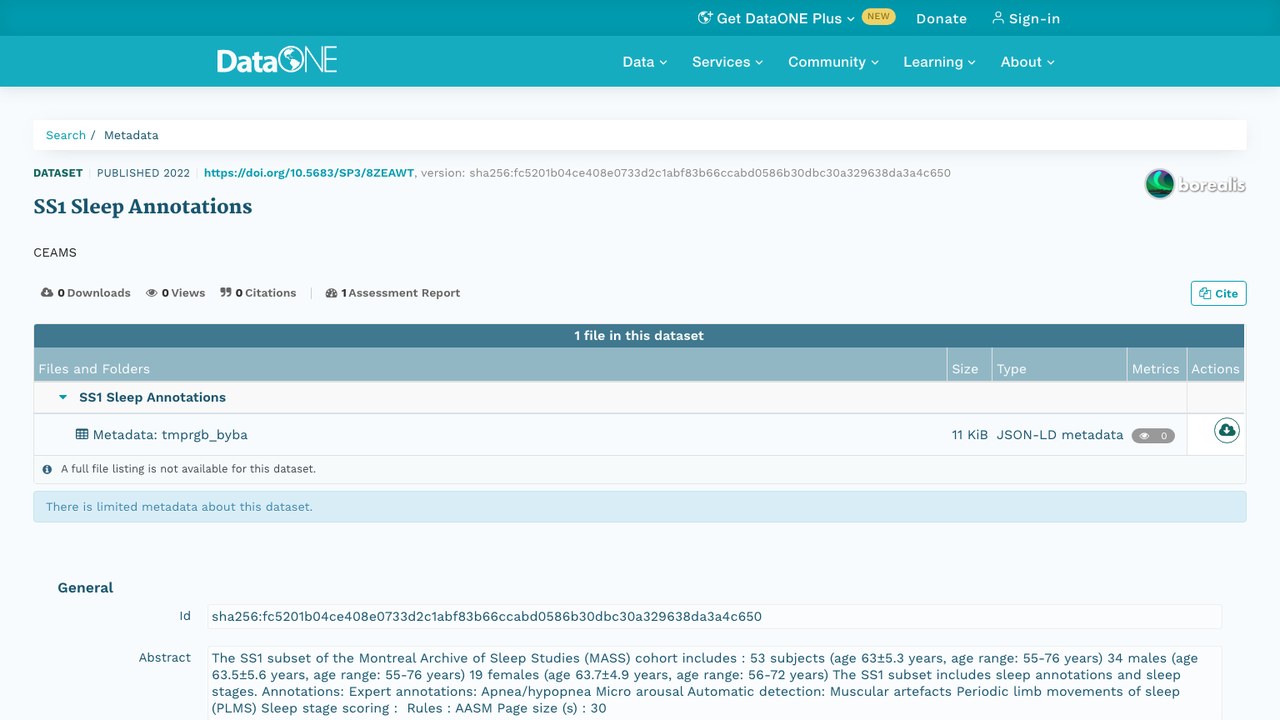The image size is (1280, 720).
Task: Click the info icon beside full file listing note
Action: coord(47,469)
